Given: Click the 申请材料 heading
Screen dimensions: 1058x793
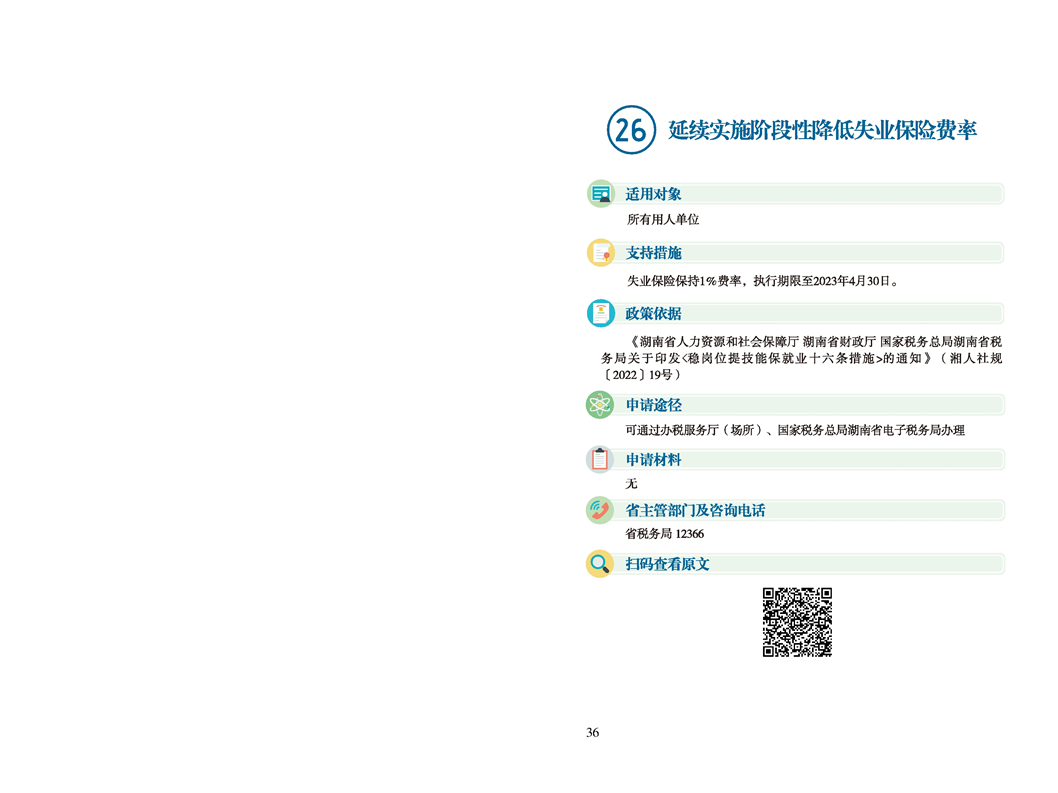Looking at the screenshot, I should [x=653, y=460].
